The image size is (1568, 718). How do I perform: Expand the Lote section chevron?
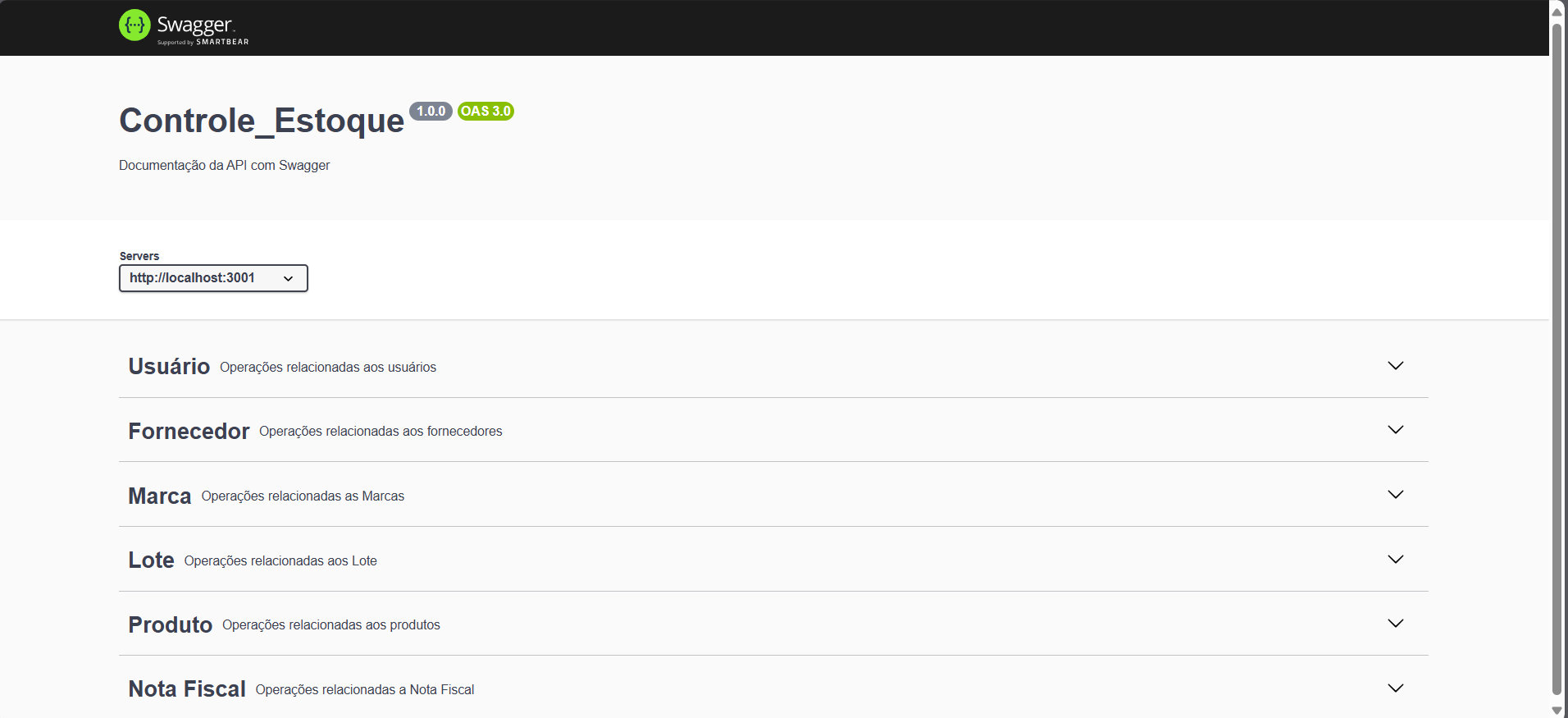(x=1395, y=560)
